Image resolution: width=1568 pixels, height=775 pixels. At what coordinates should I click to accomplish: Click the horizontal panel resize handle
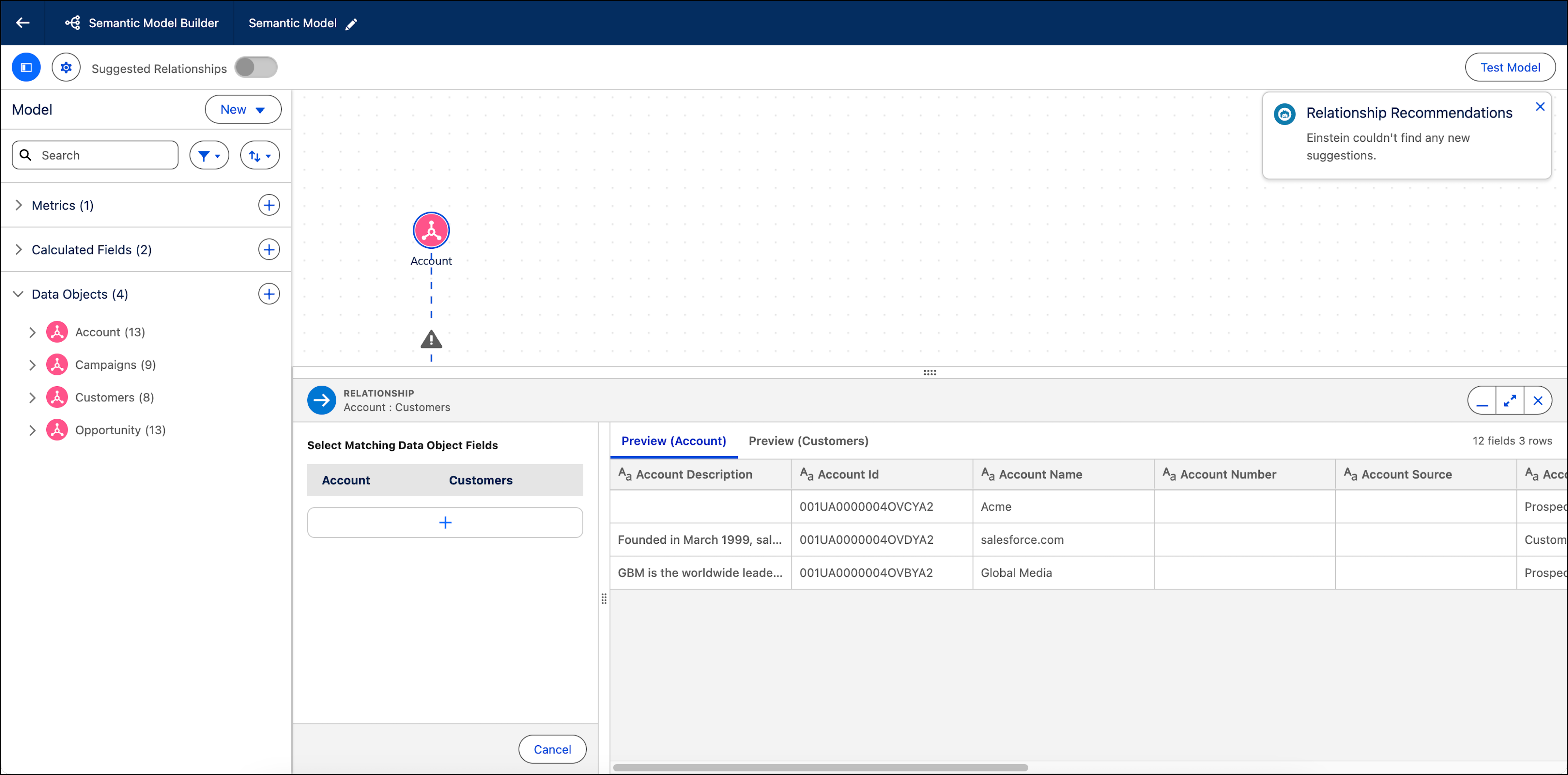click(930, 373)
